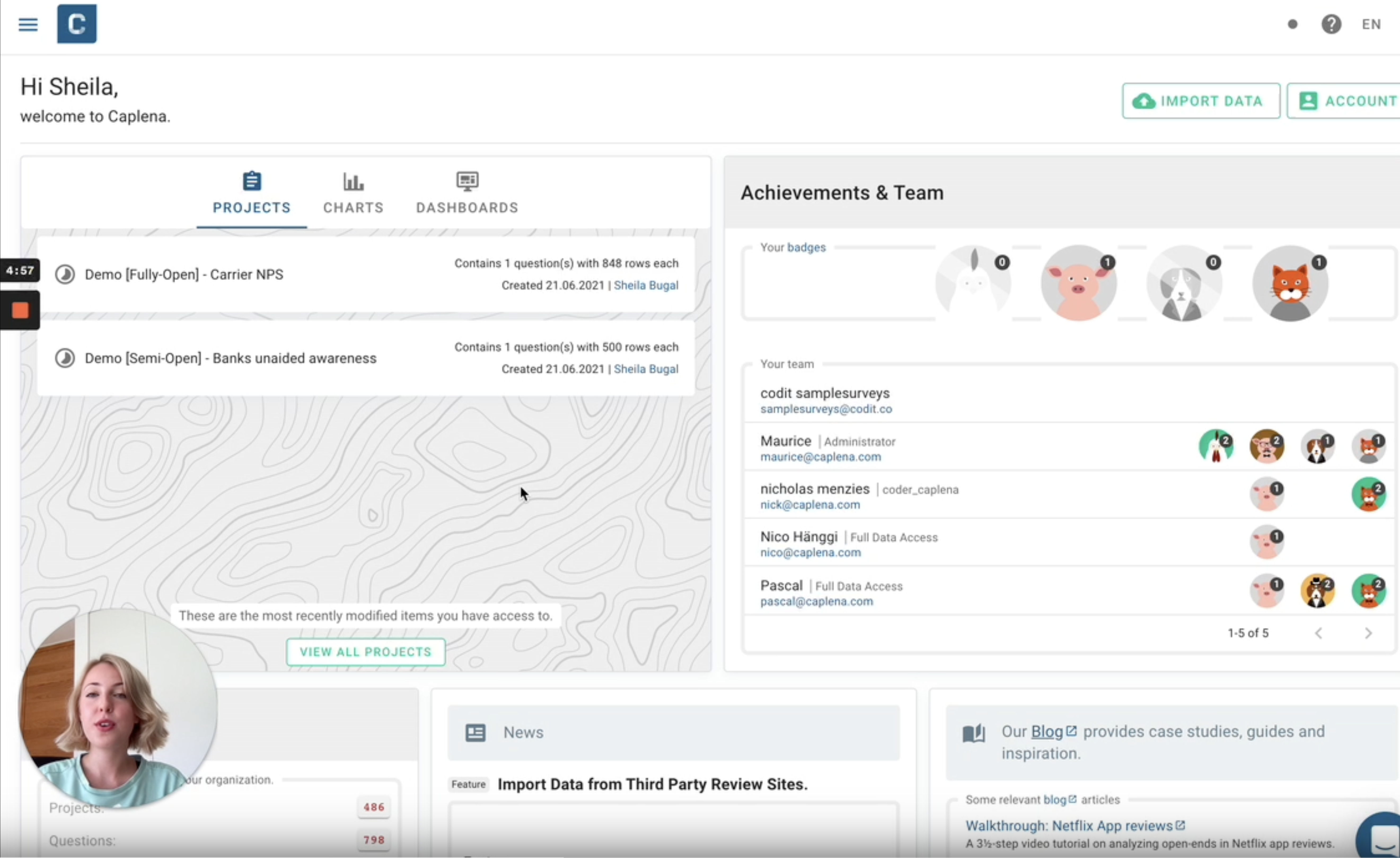Click the Feature tag on news item
Viewport: 1400px width, 858px height.
click(x=469, y=785)
